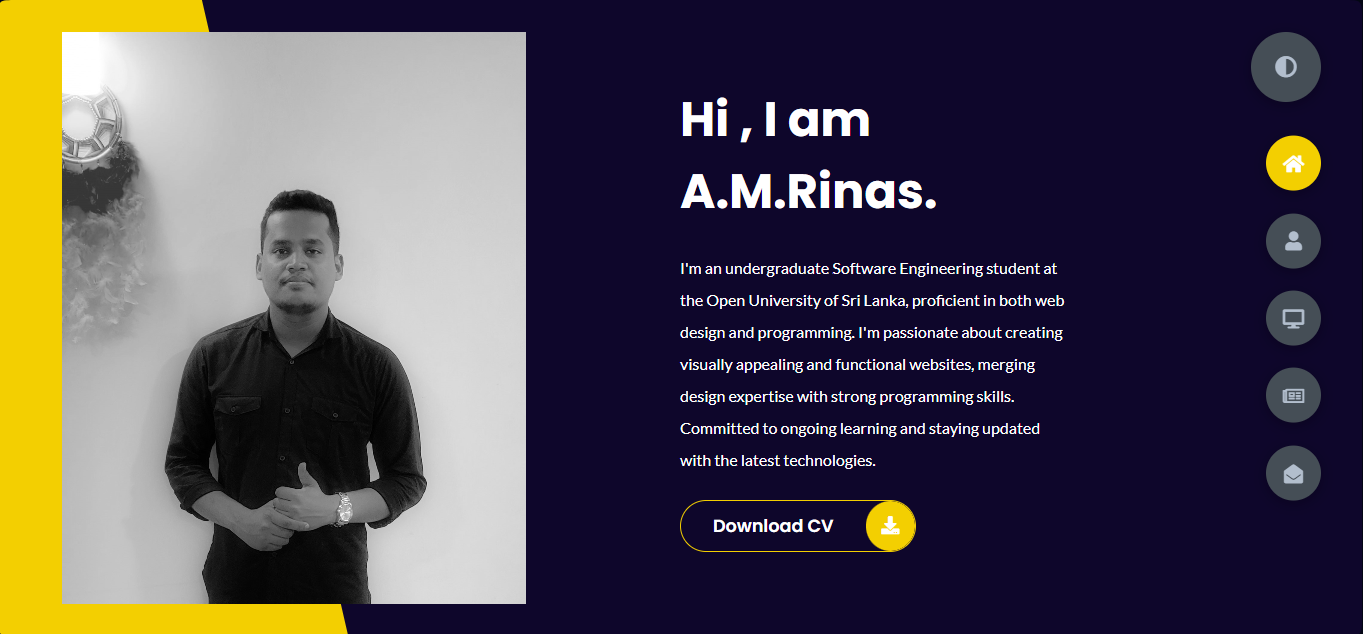Click the wristwatch in the portrait
The image size is (1363, 634).
(x=344, y=509)
